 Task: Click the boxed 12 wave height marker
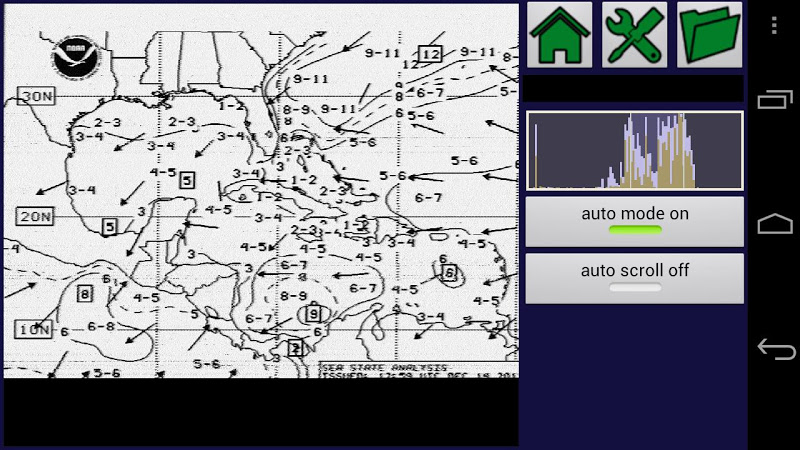coord(430,54)
